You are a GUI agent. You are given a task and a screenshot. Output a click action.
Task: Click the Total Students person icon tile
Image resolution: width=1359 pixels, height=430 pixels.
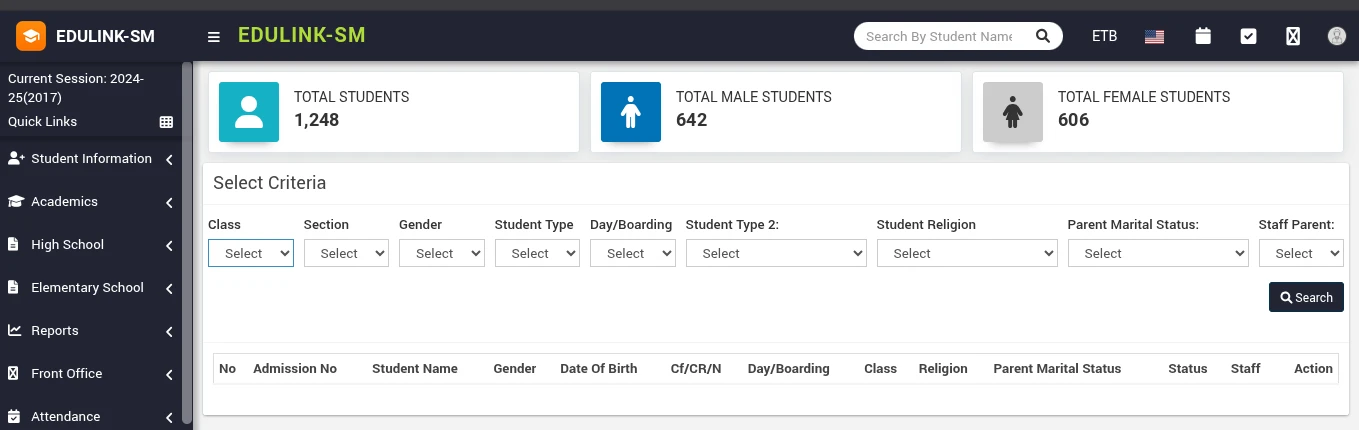[249, 112]
